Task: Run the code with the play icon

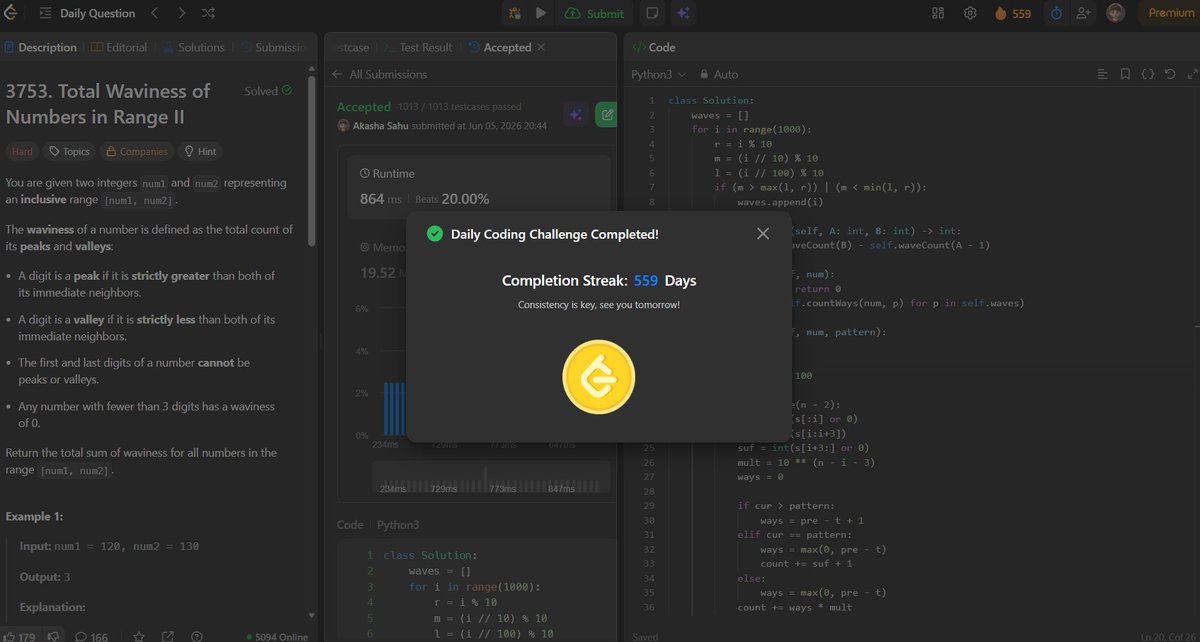Action: click(x=541, y=13)
